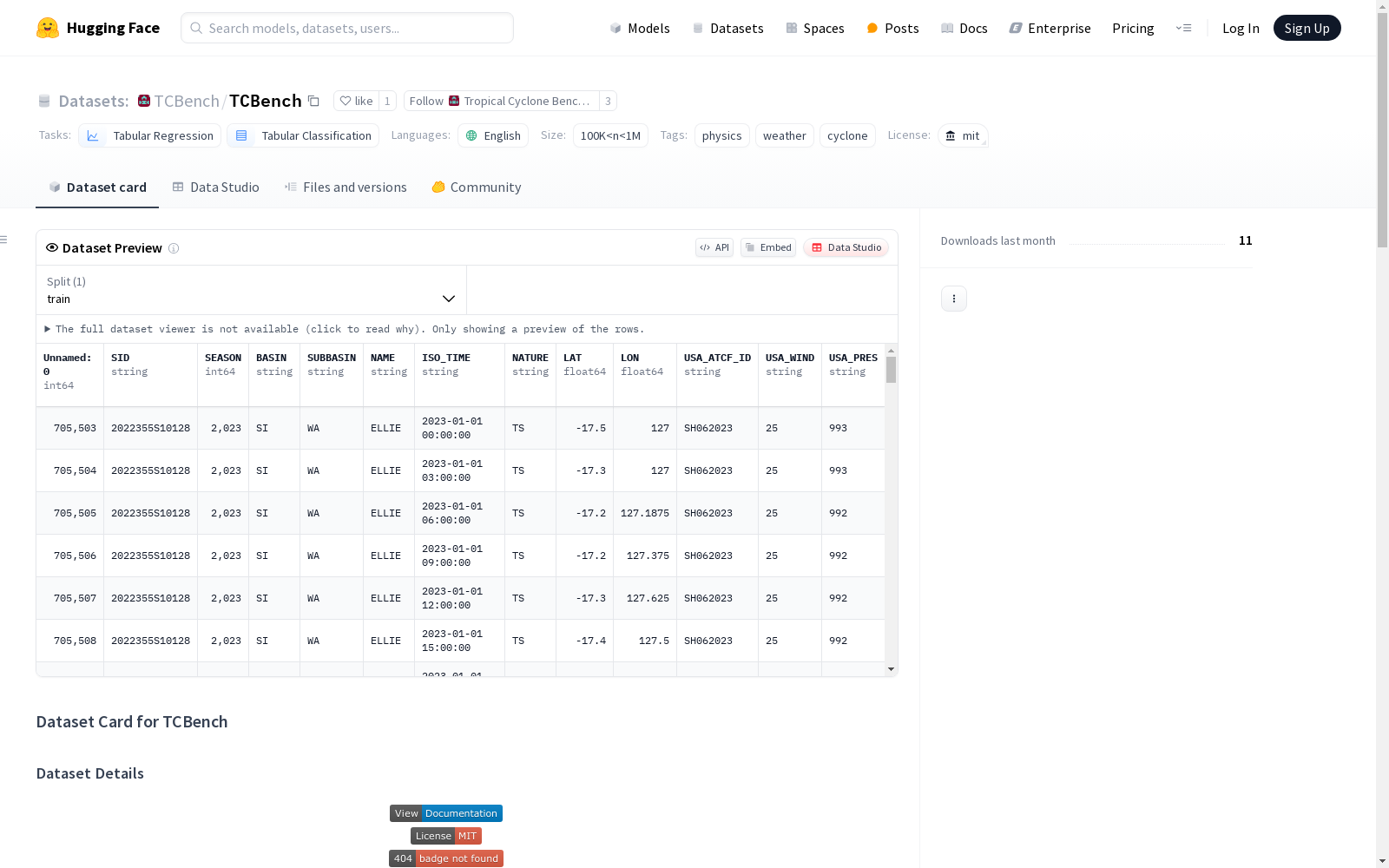1389x868 pixels.
Task: Click the SEASON column header
Action: tap(223, 375)
